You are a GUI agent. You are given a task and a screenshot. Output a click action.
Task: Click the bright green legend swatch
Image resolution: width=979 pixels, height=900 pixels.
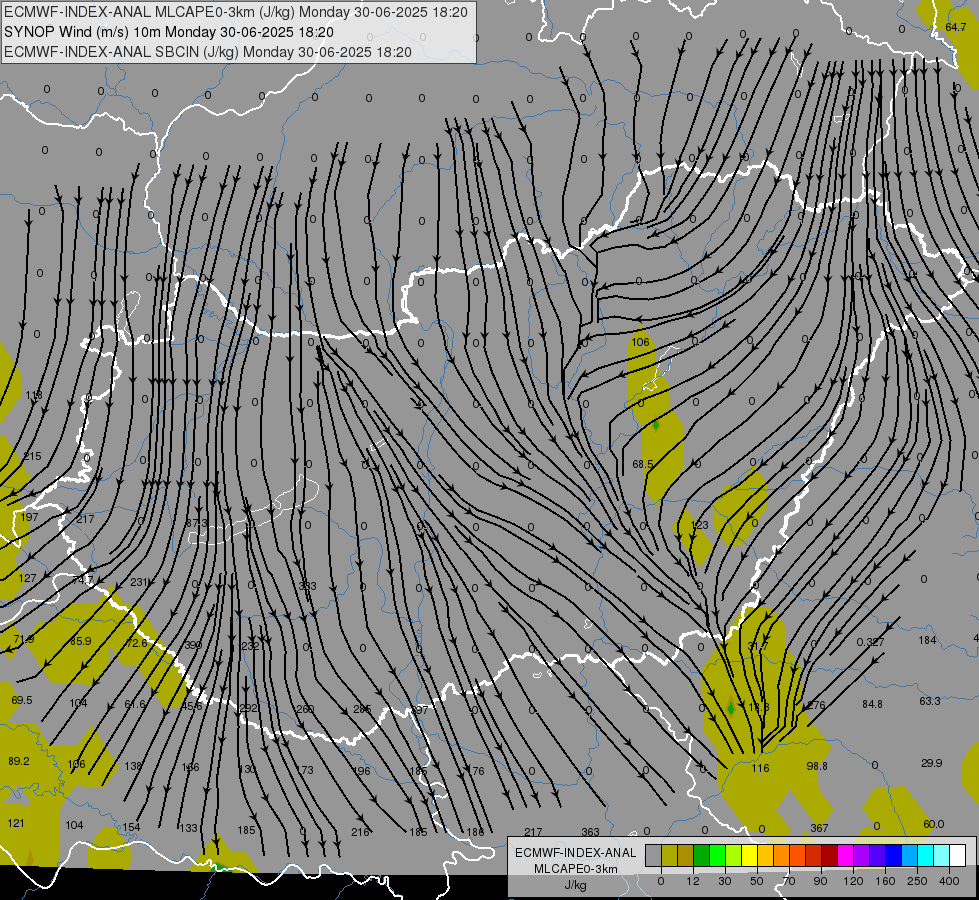point(717,856)
